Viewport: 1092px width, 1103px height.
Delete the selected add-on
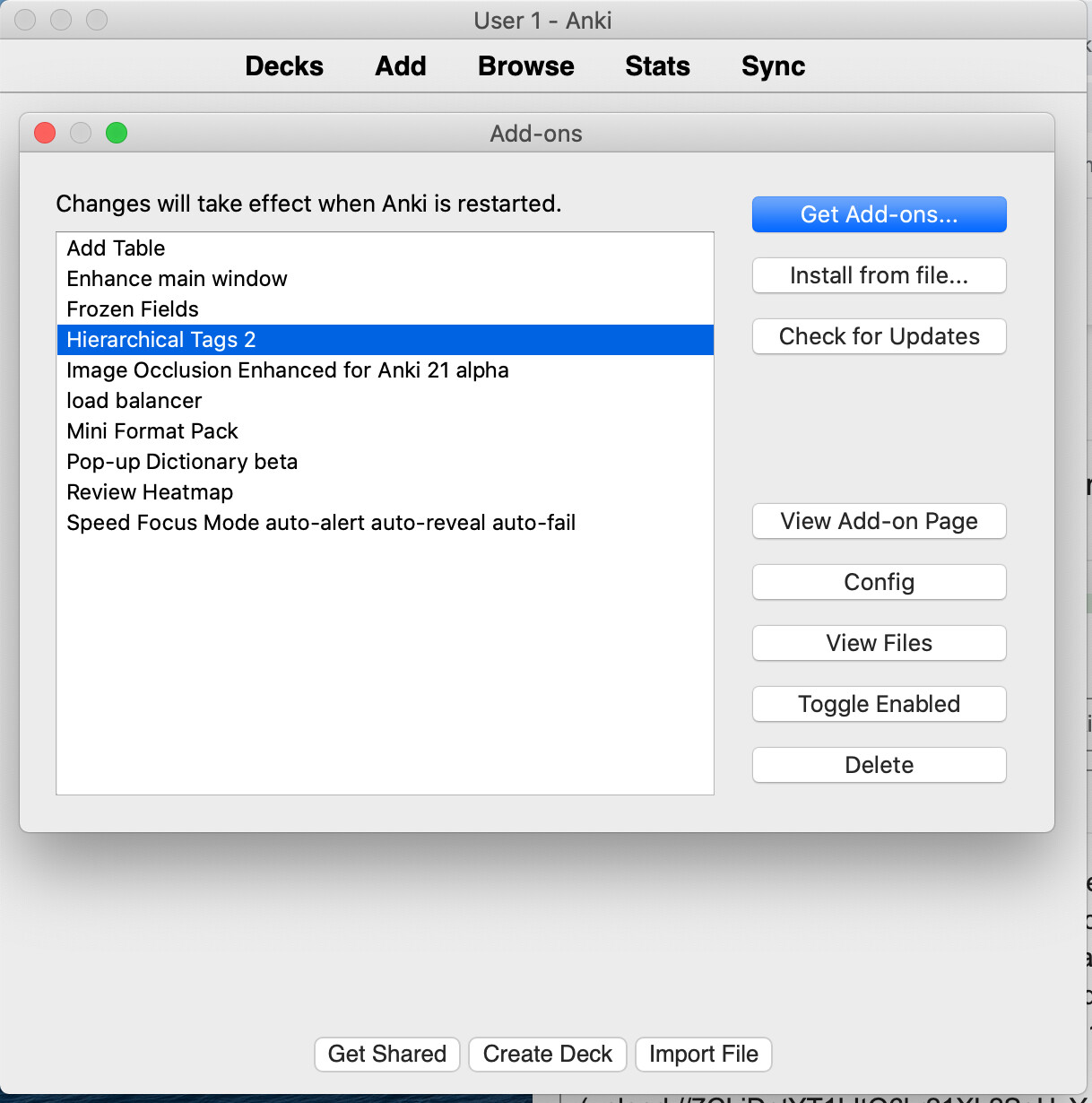point(880,765)
